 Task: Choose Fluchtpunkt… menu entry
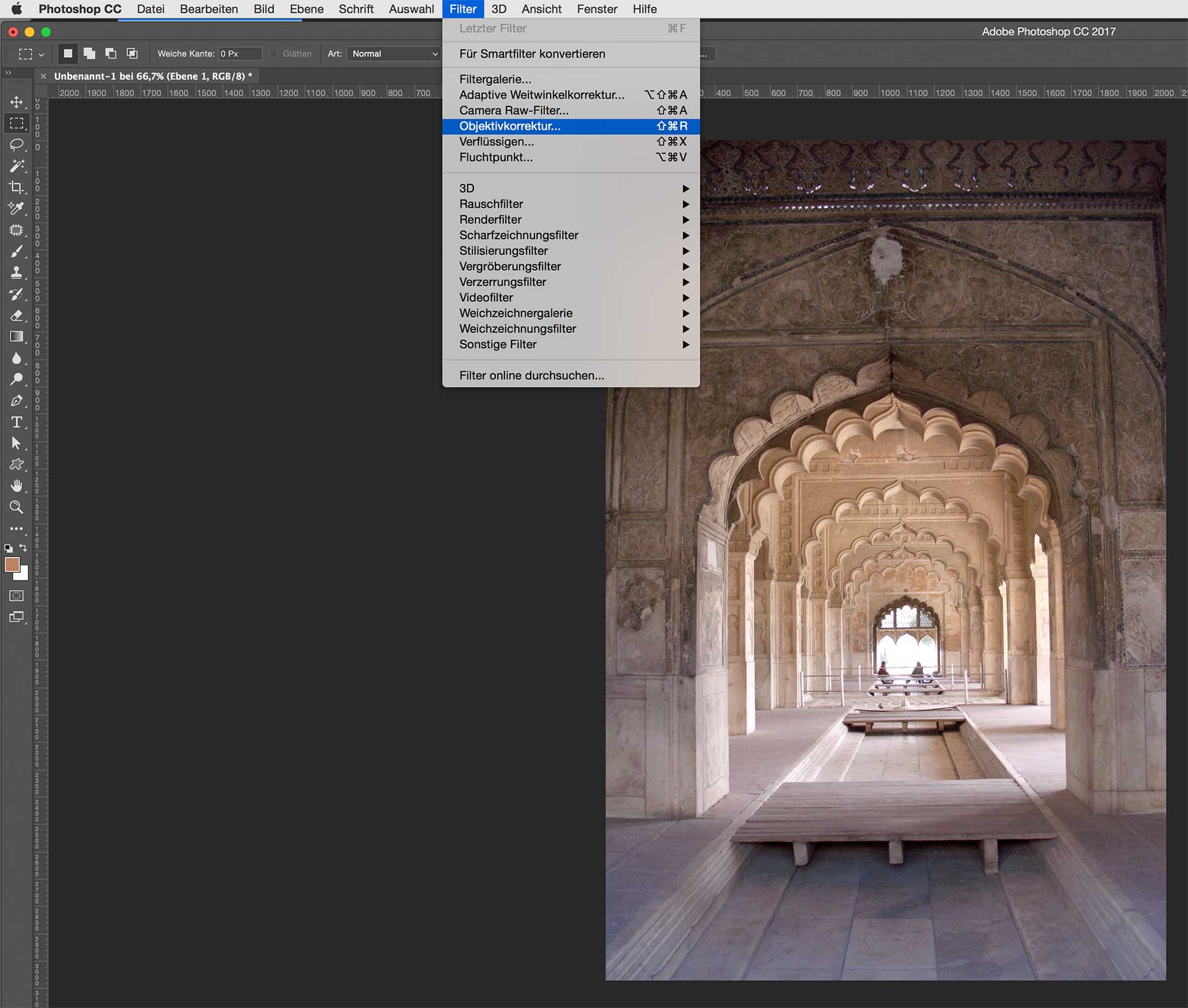(x=571, y=157)
